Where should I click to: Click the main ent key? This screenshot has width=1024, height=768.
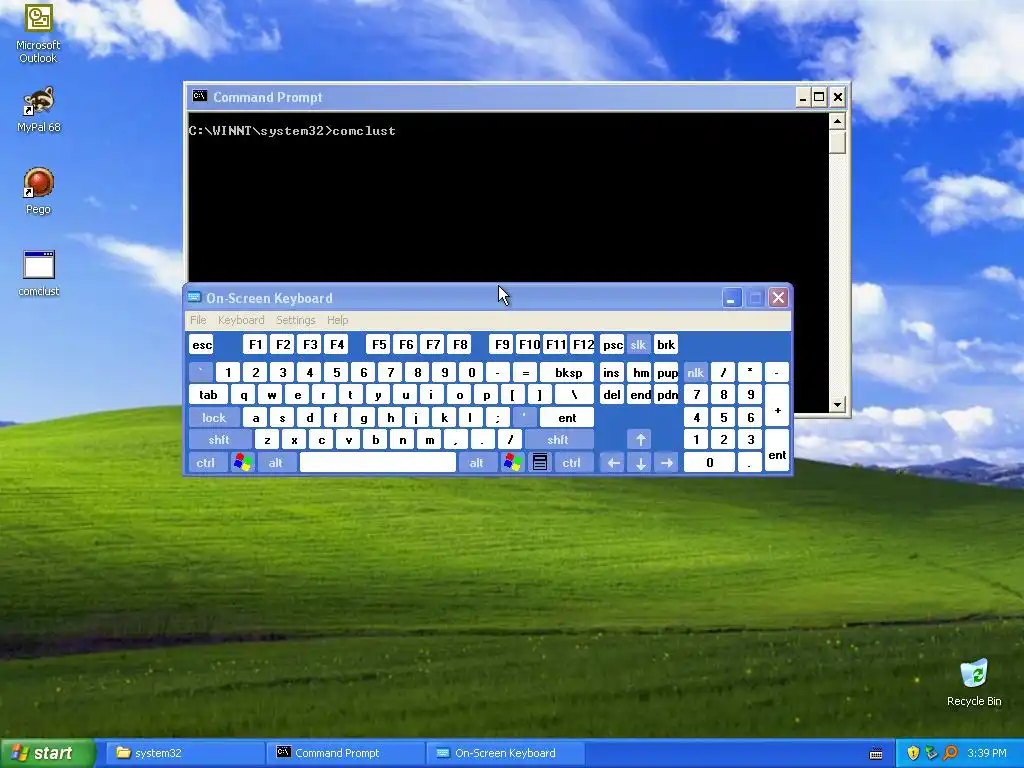click(x=567, y=417)
